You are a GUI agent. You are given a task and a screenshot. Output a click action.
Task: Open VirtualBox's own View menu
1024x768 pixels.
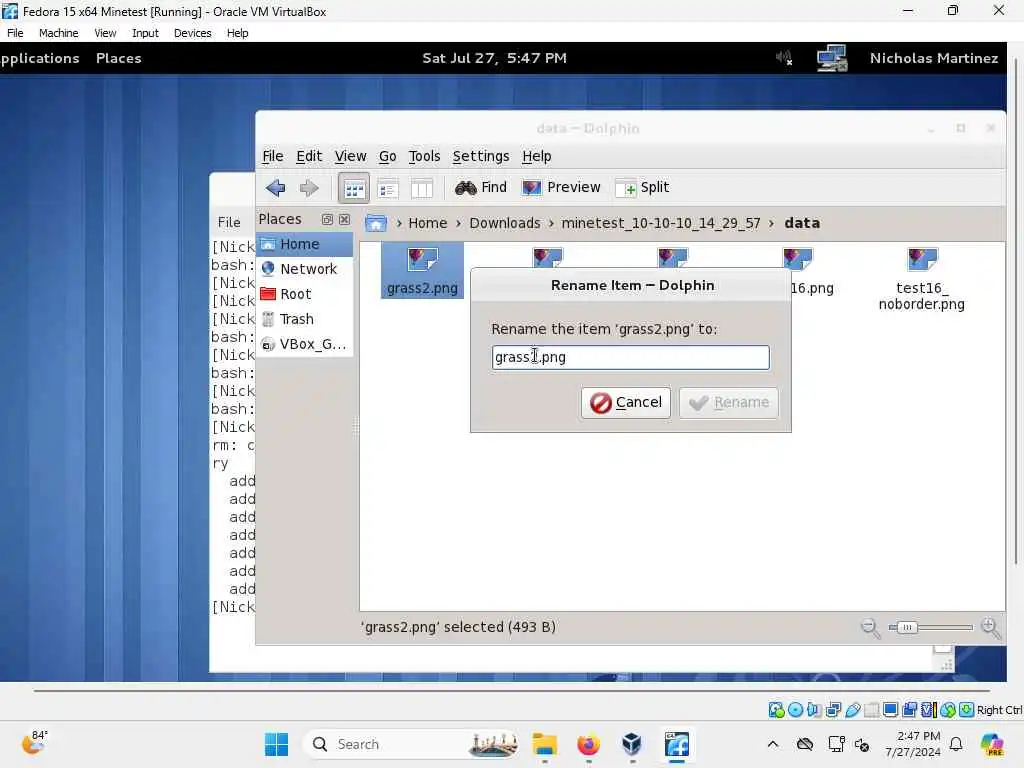pyautogui.click(x=105, y=33)
